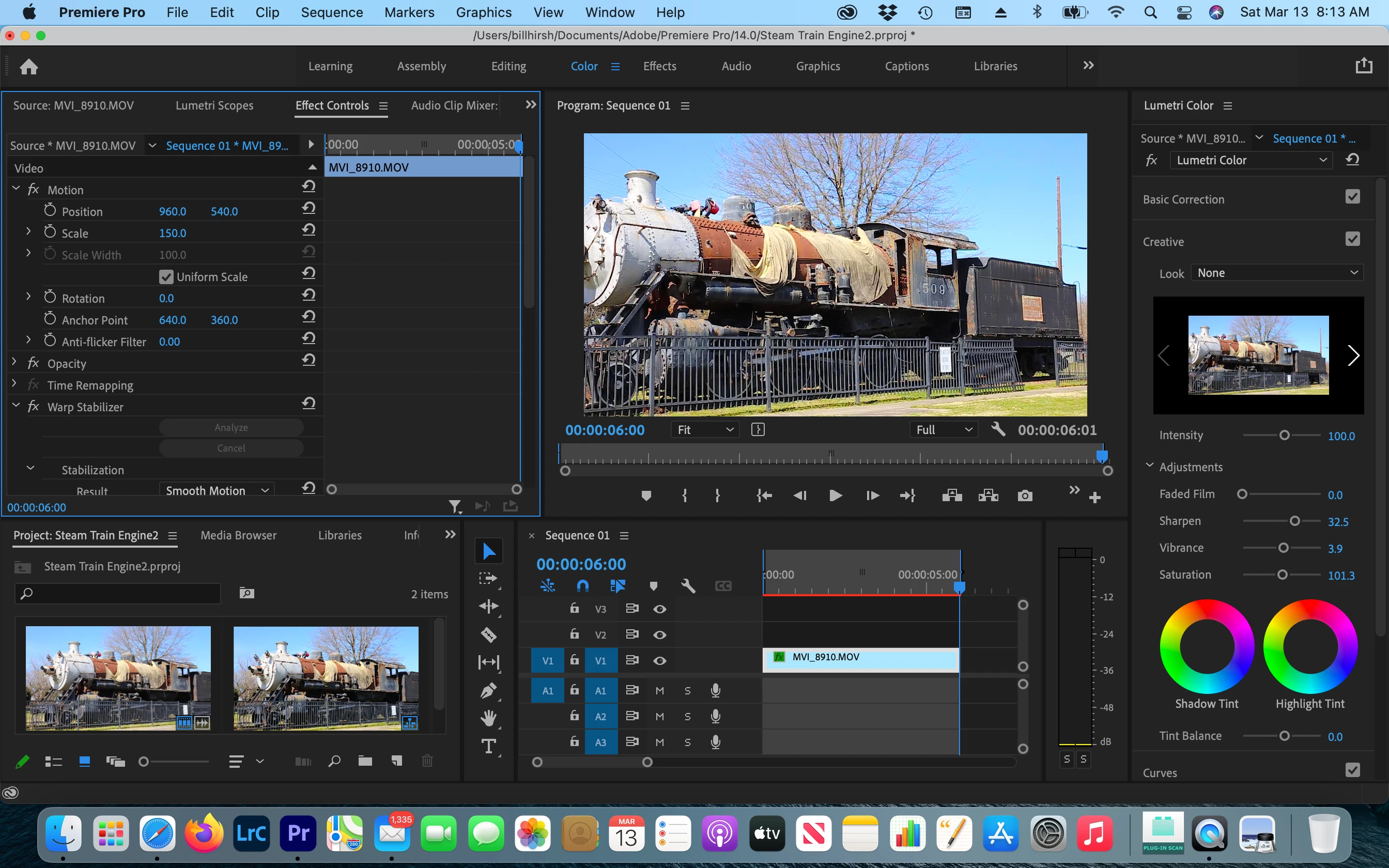Expand the Opacity effect section
This screenshot has height=868, width=1389.
point(14,362)
